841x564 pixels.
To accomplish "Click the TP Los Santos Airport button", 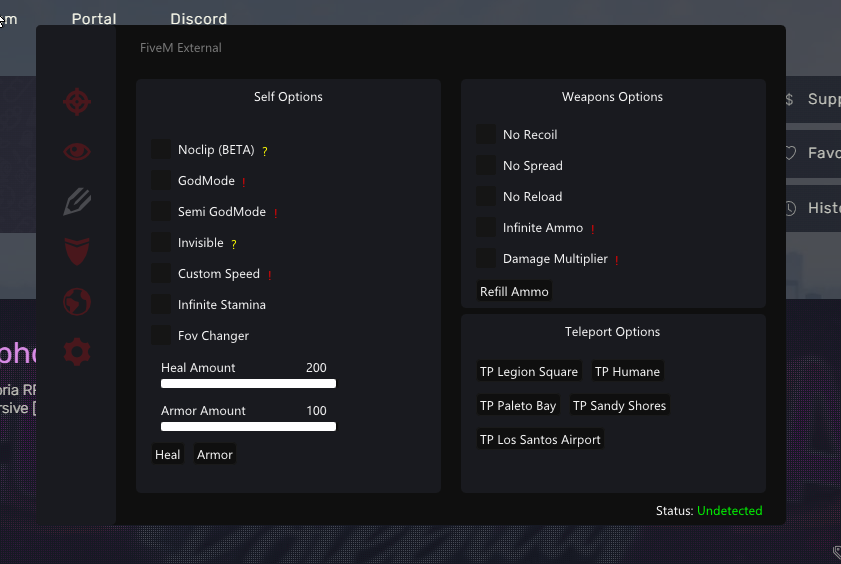I will (x=540, y=439).
